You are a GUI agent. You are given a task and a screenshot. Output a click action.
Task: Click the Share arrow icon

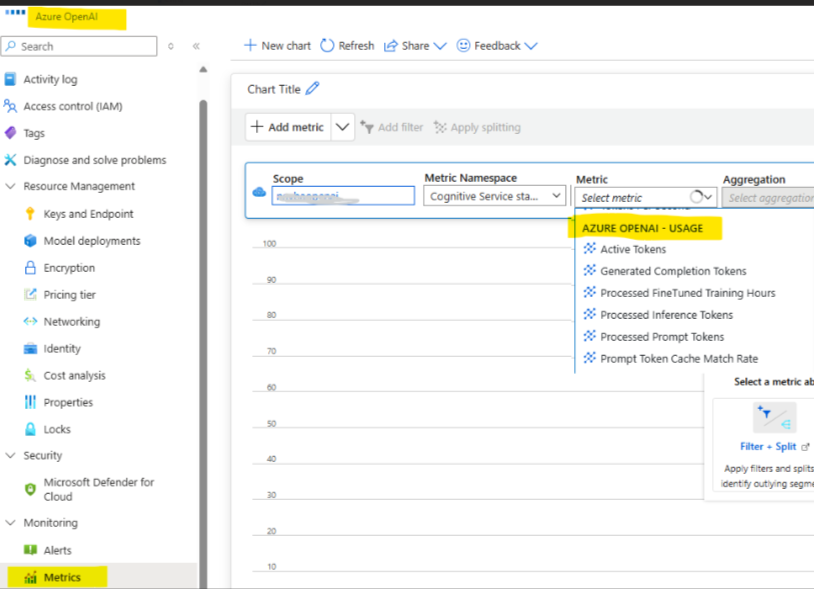(390, 46)
